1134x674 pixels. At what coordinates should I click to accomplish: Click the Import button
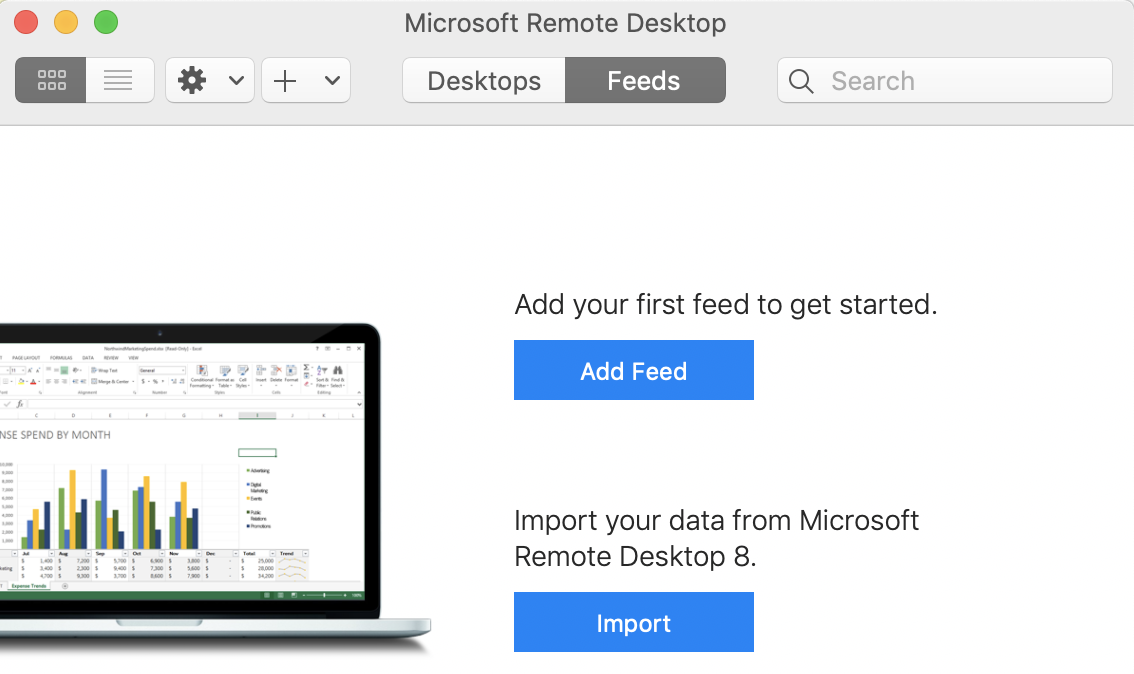pyautogui.click(x=634, y=622)
